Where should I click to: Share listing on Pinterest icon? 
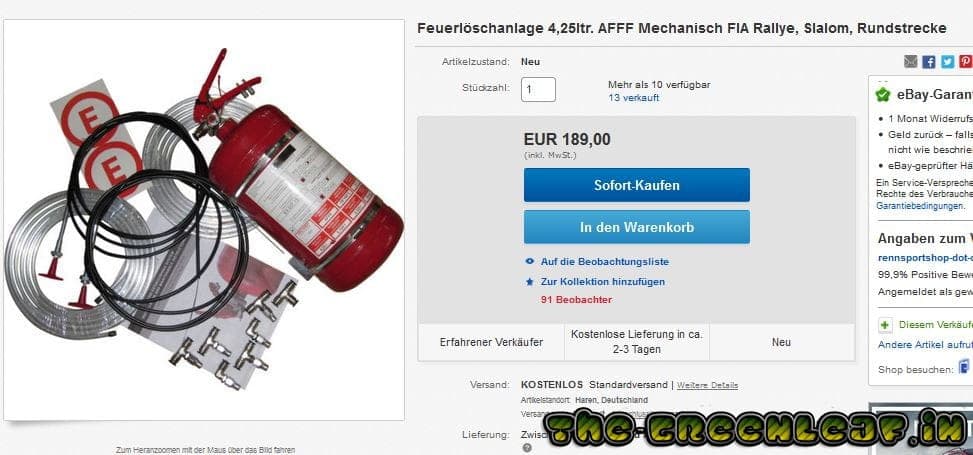point(966,61)
